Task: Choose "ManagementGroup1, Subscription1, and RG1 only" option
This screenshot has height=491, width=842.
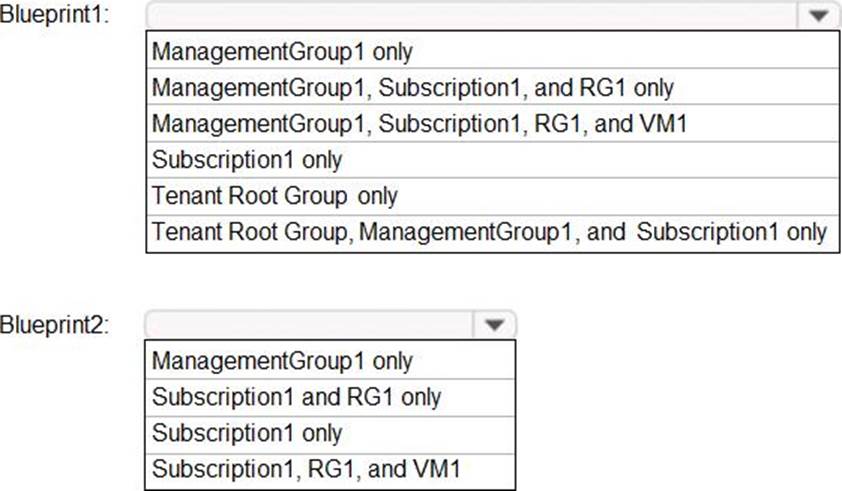Action: click(x=412, y=87)
